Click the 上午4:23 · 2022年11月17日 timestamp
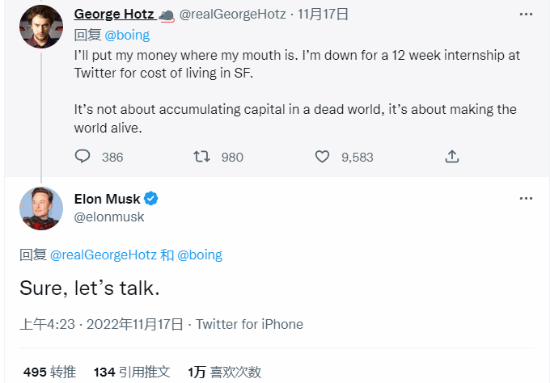550x383 pixels. [101, 324]
